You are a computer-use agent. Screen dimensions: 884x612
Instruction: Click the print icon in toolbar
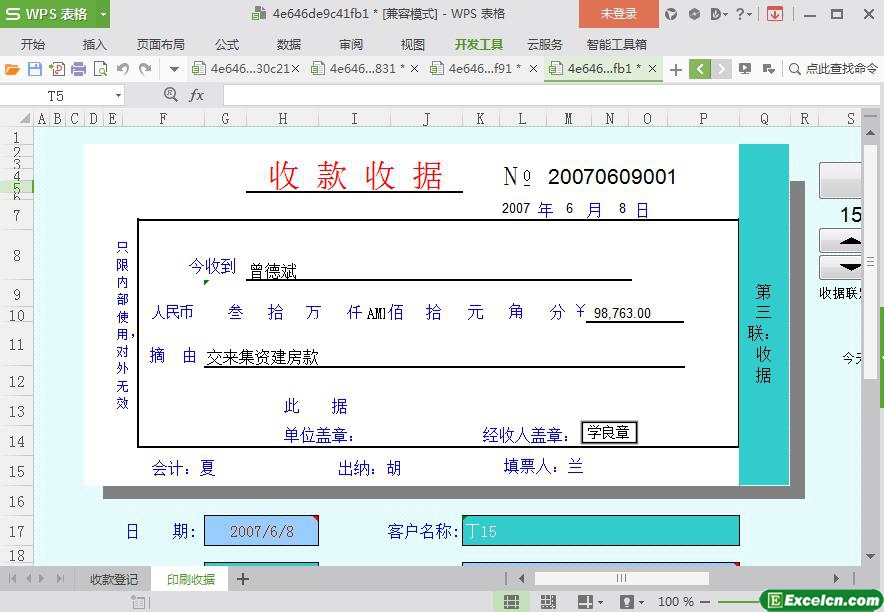coord(78,69)
